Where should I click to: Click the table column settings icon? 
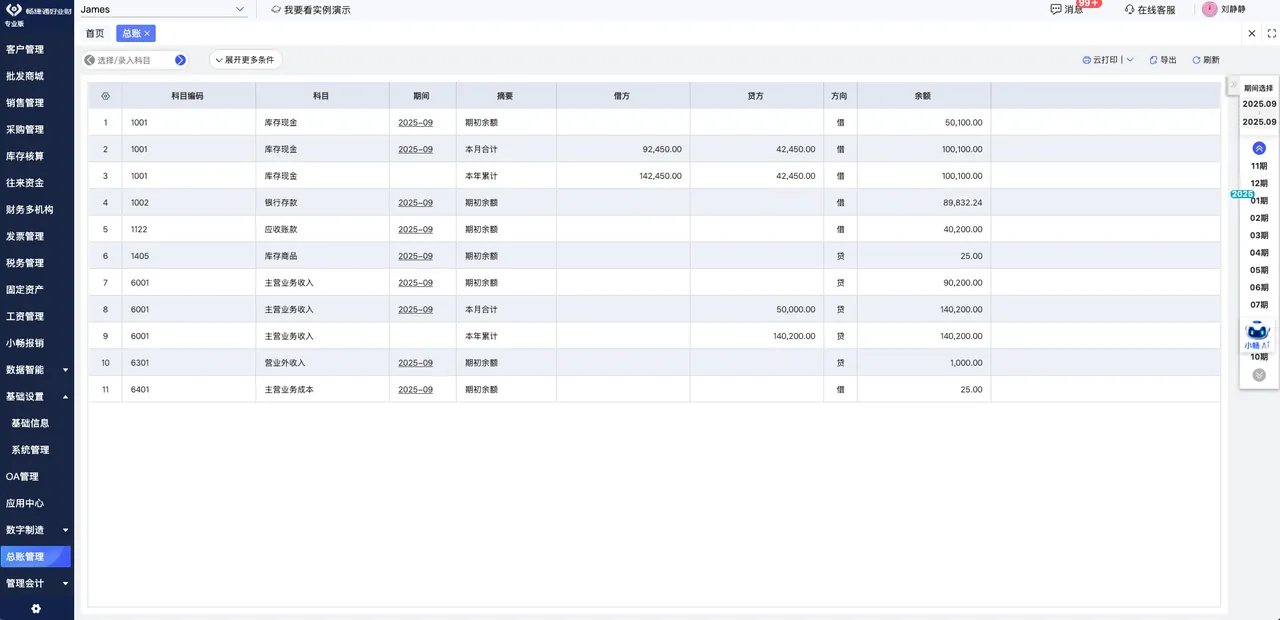tap(105, 96)
